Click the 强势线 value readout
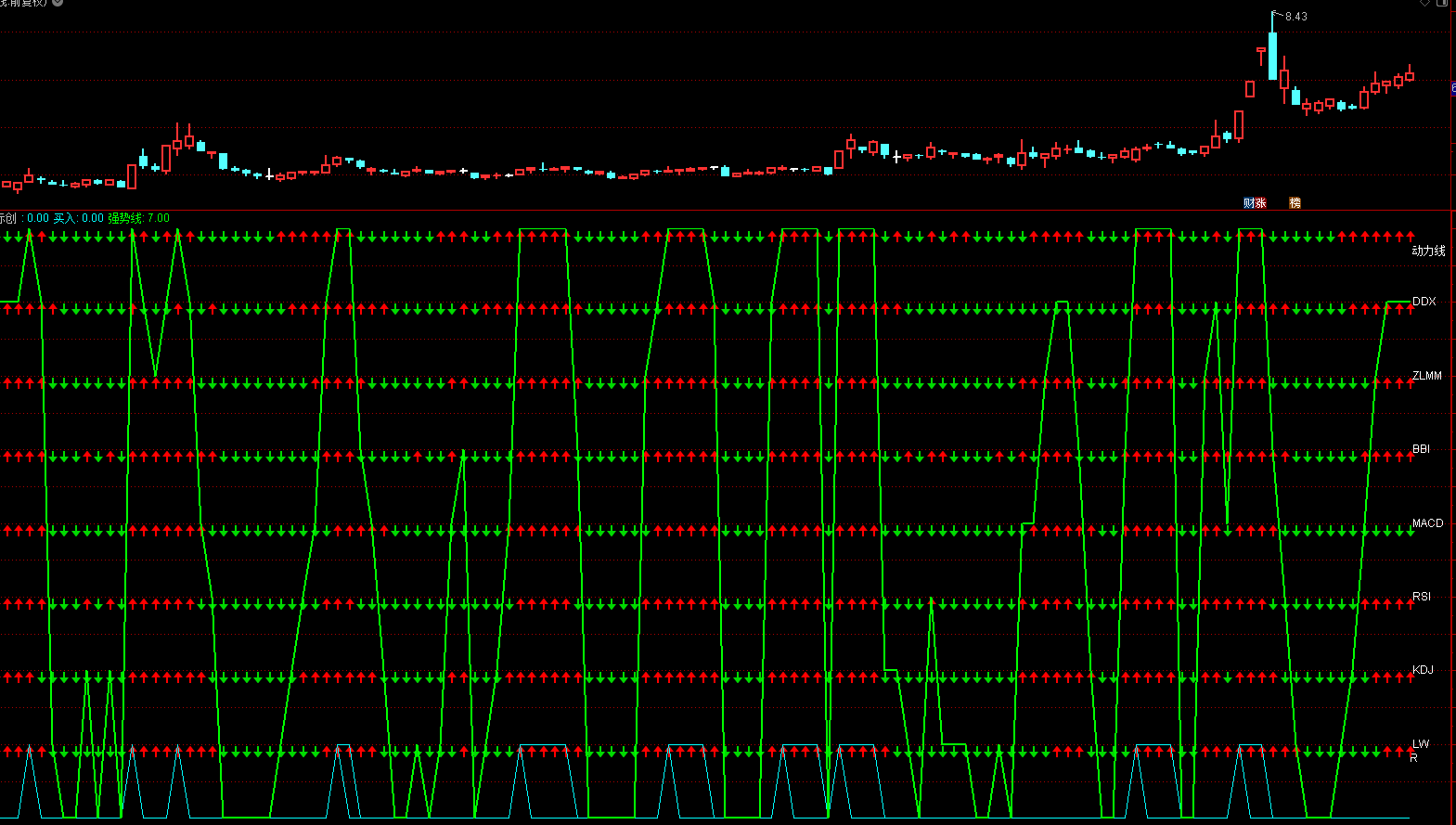This screenshot has height=825, width=1456. [138, 218]
